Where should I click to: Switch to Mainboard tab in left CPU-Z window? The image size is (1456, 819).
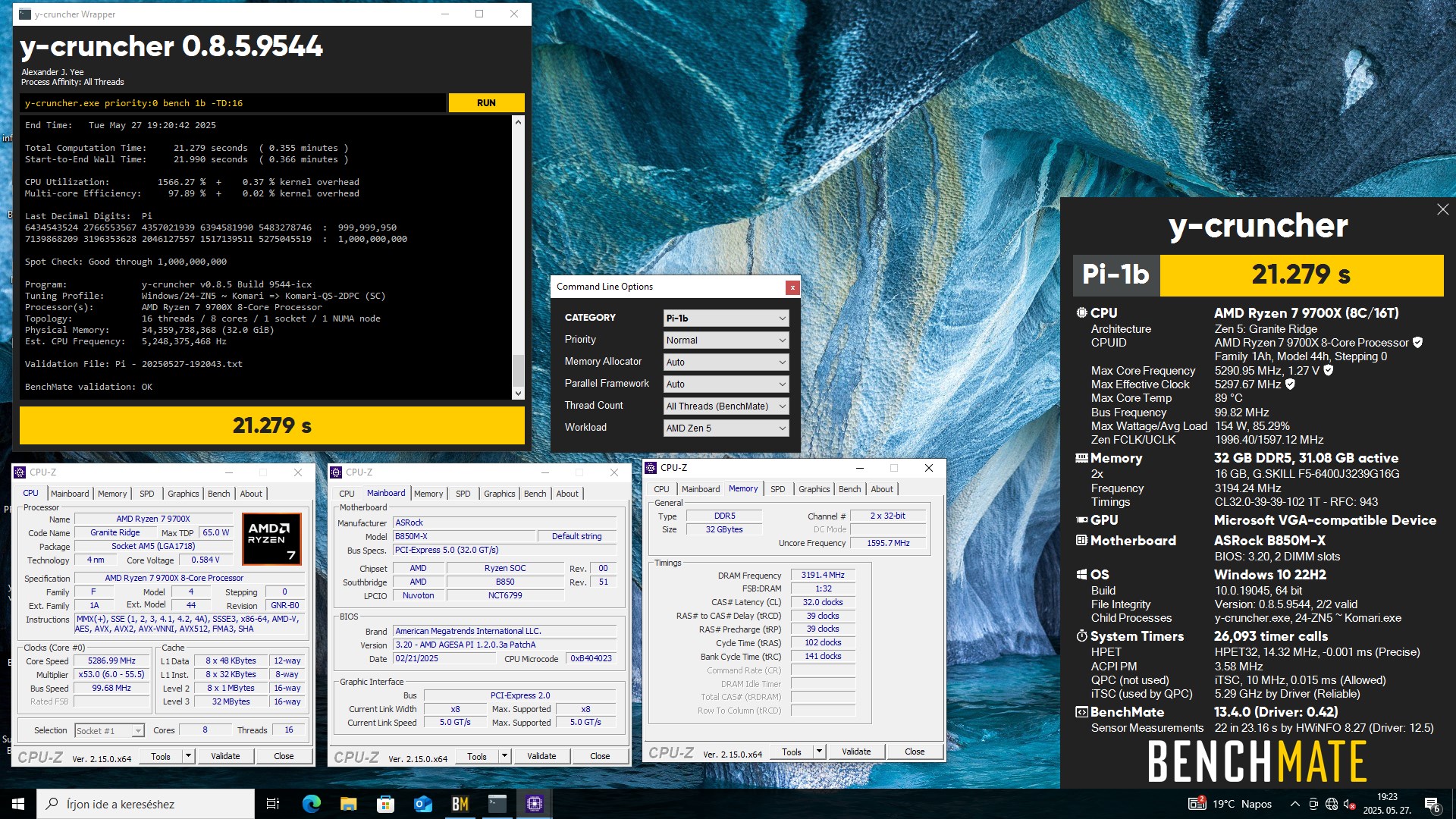click(70, 494)
